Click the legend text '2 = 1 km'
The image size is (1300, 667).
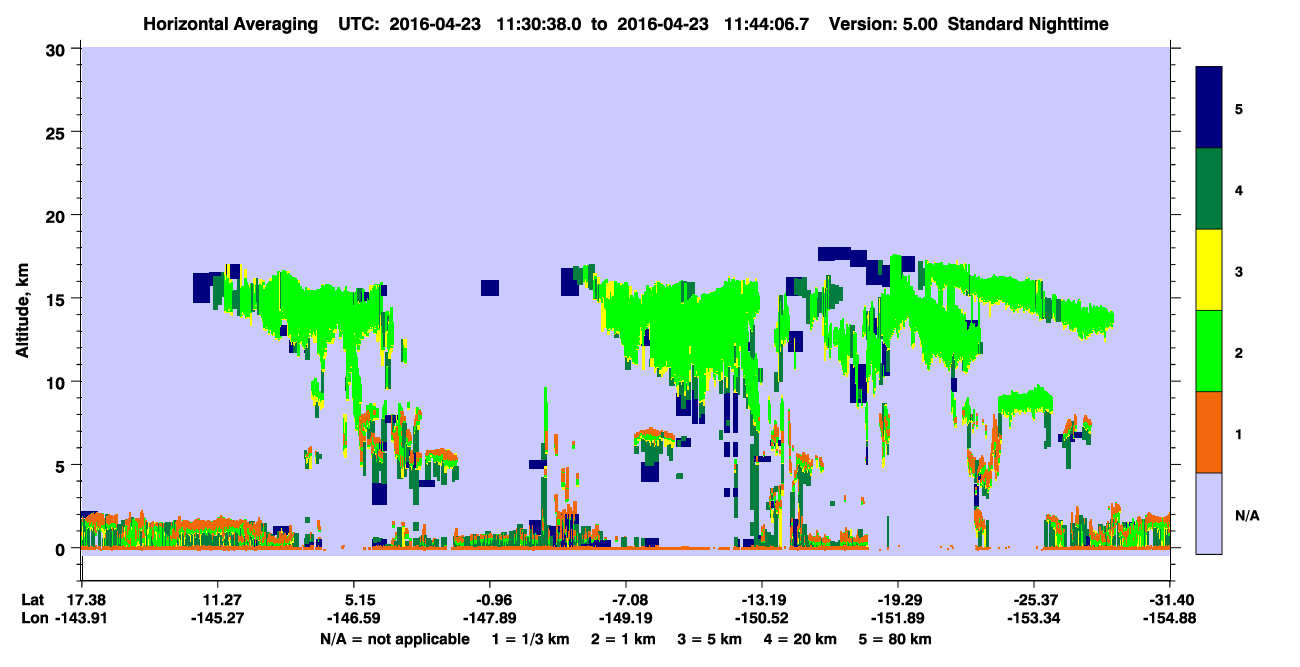pyautogui.click(x=621, y=639)
